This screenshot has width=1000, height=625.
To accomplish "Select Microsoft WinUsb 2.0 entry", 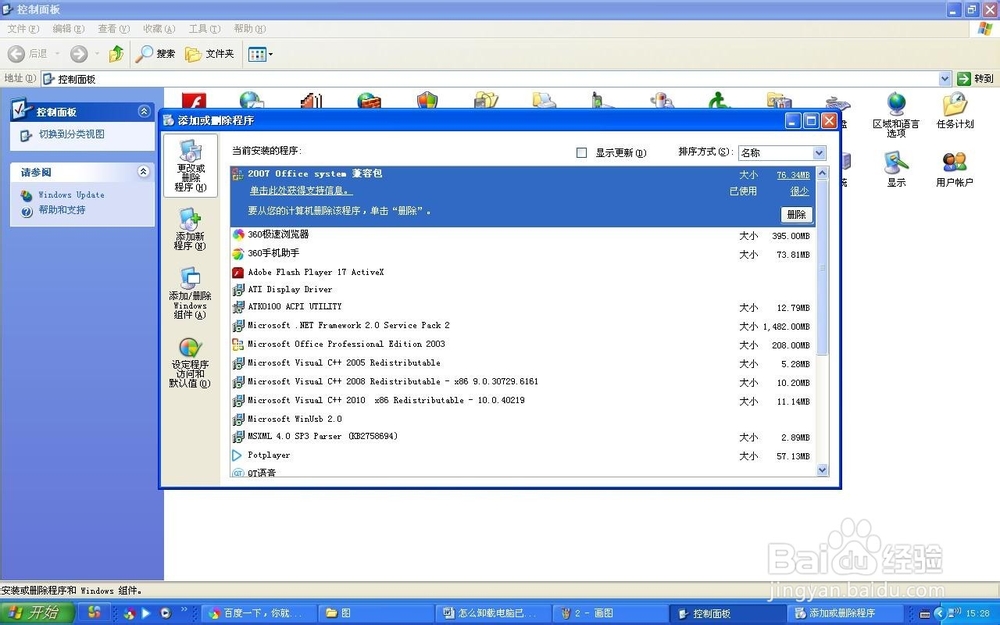I will [523, 419].
